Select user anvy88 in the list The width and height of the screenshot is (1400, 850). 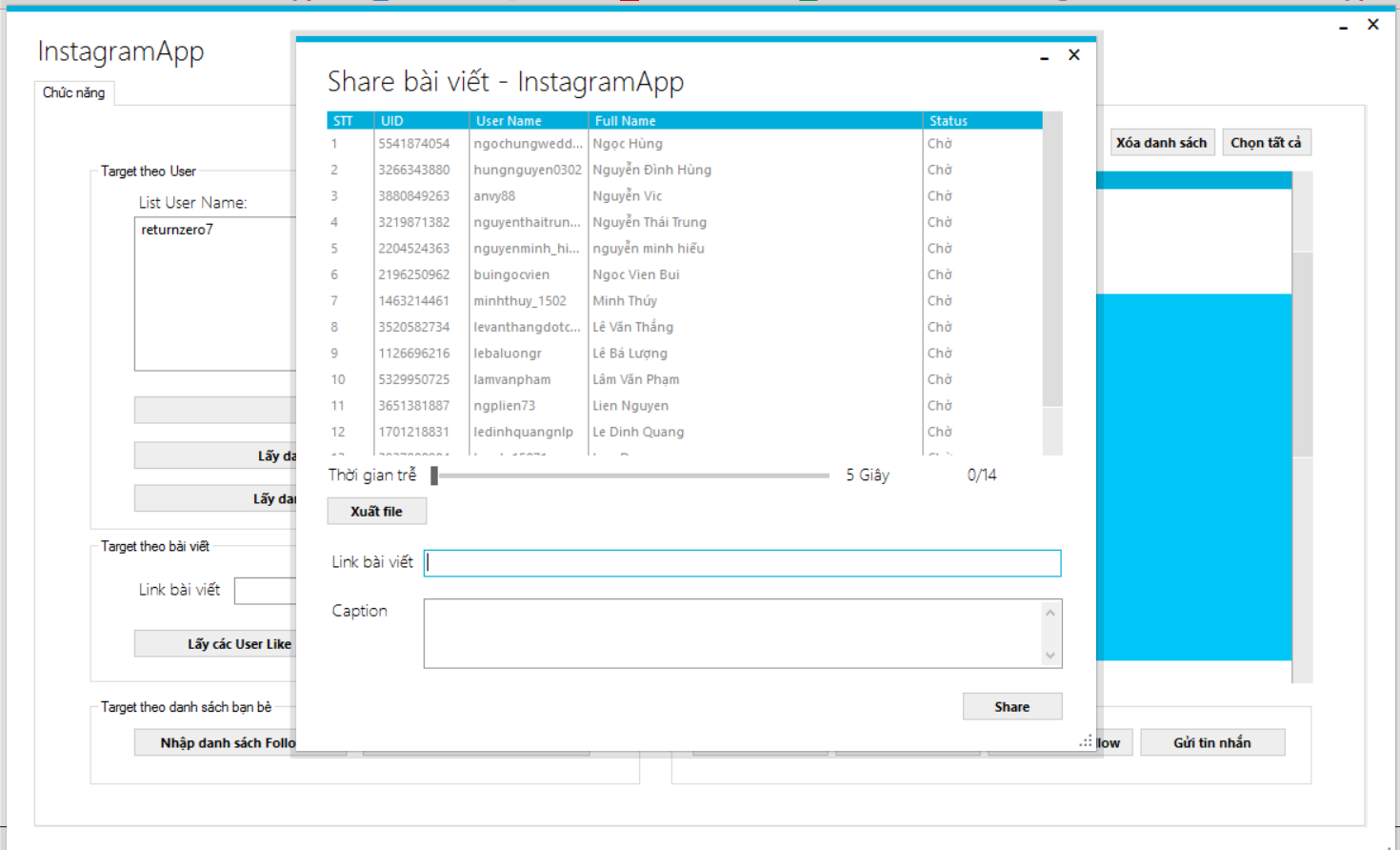[x=685, y=196]
